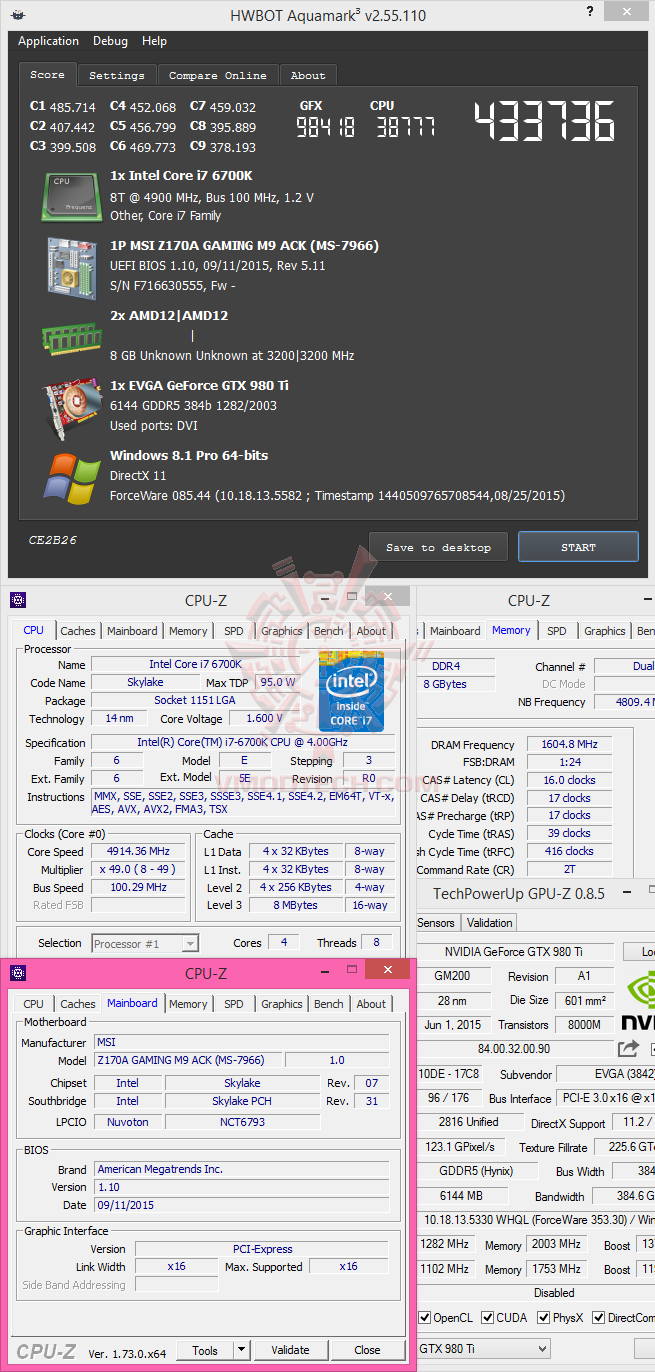The height and width of the screenshot is (1372, 655).
Task: Click the BIOS Brand field American Megatrends Inc.
Action: [x=241, y=1169]
